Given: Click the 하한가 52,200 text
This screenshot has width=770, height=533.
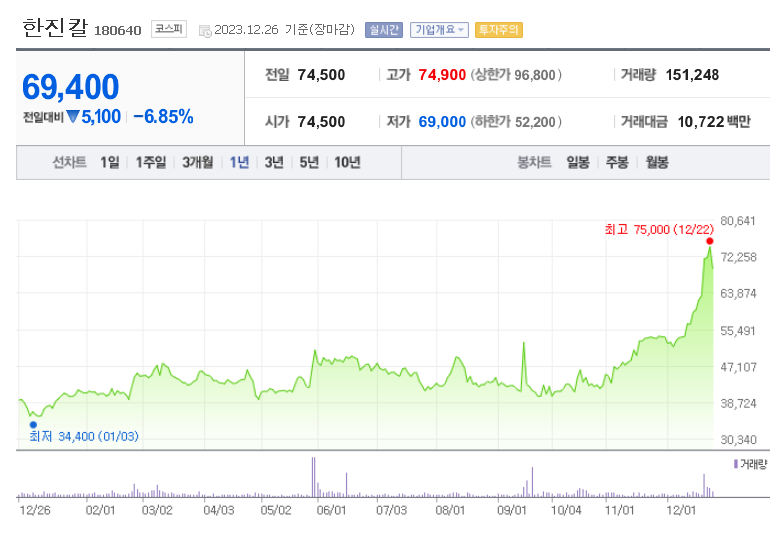Looking at the screenshot, I should tap(516, 121).
